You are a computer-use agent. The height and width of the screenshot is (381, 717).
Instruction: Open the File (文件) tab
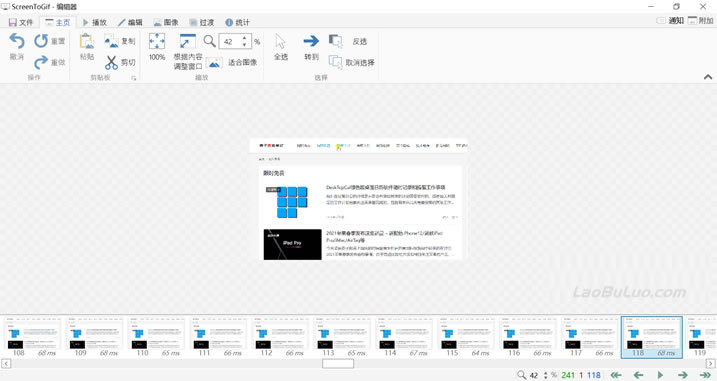pyautogui.click(x=21, y=22)
